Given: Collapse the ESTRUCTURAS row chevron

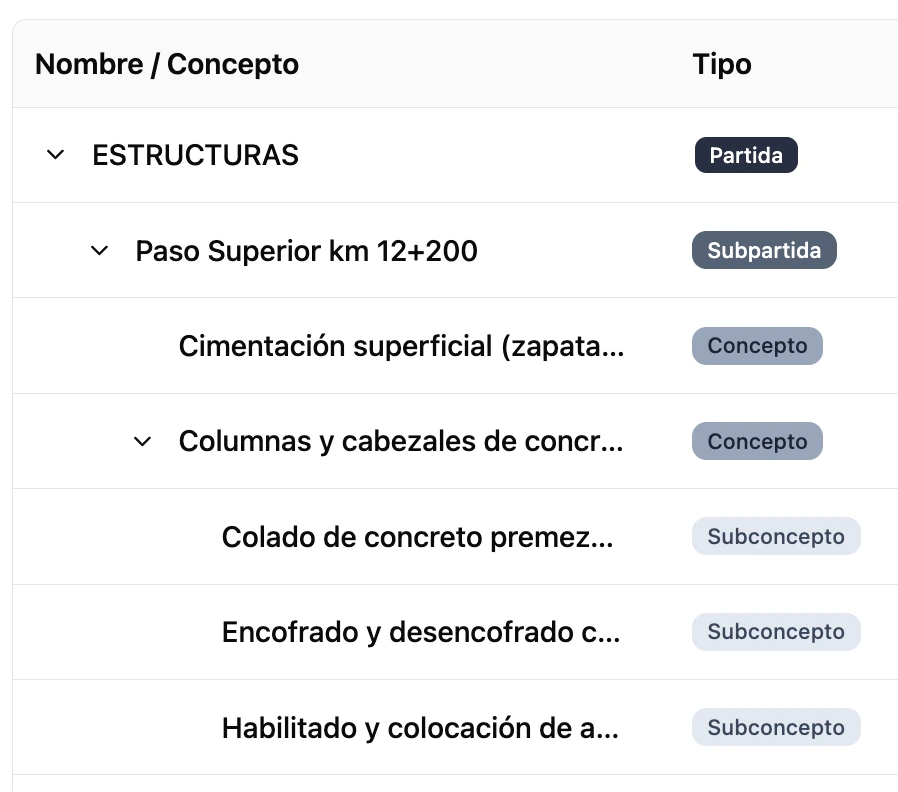Looking at the screenshot, I should (56, 155).
